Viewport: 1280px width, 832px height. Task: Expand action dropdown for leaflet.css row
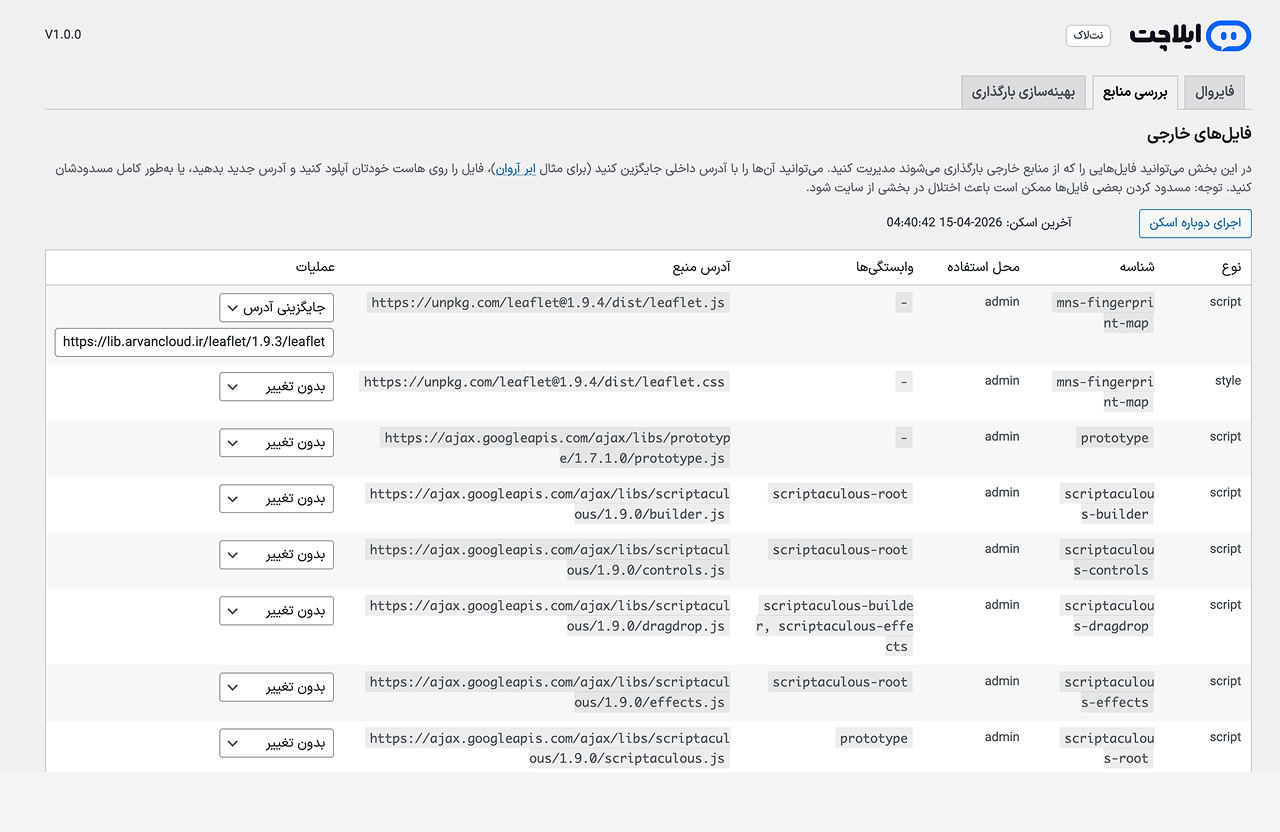(x=277, y=386)
